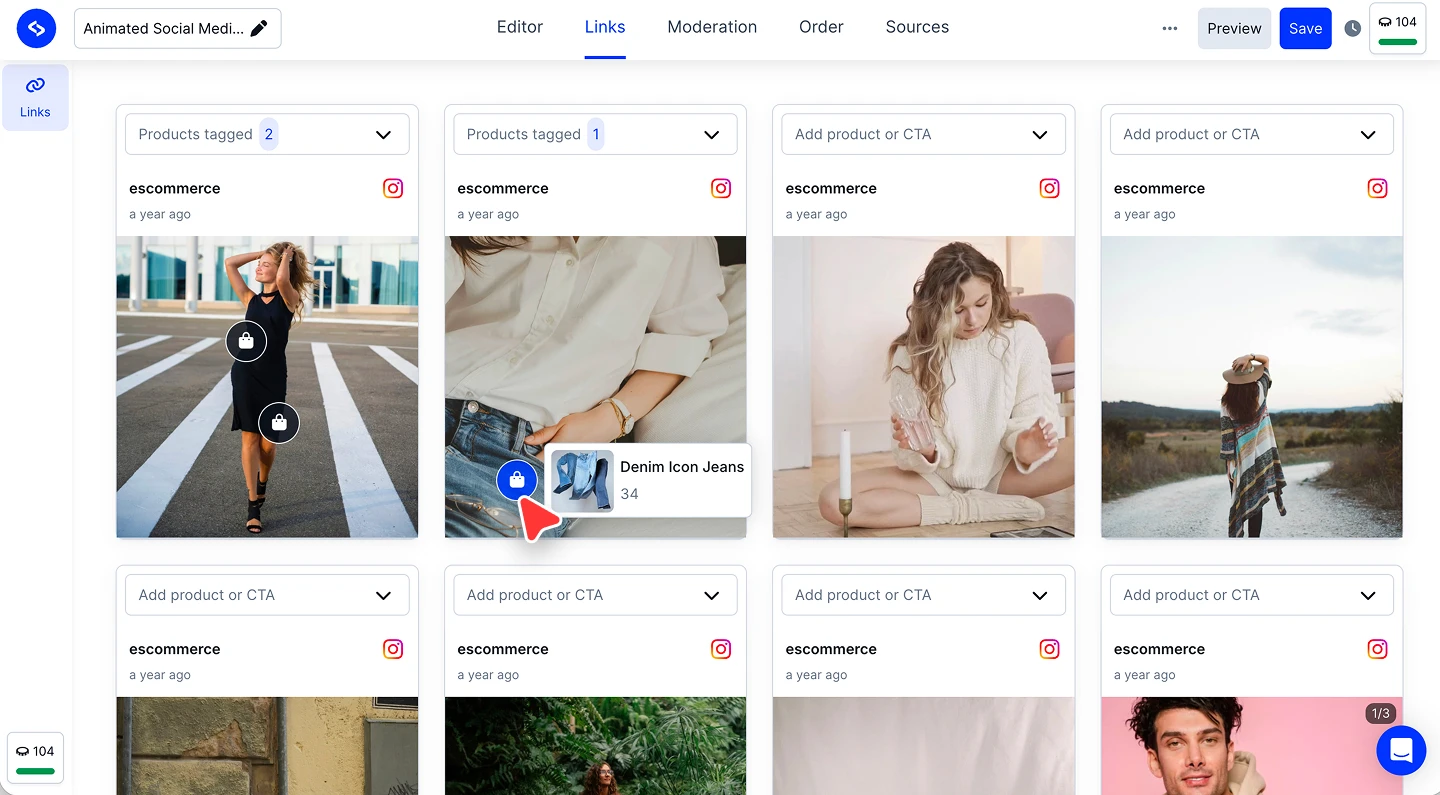Image resolution: width=1440 pixels, height=795 pixels.
Task: Open the three-dots more options menu
Action: coord(1170,28)
